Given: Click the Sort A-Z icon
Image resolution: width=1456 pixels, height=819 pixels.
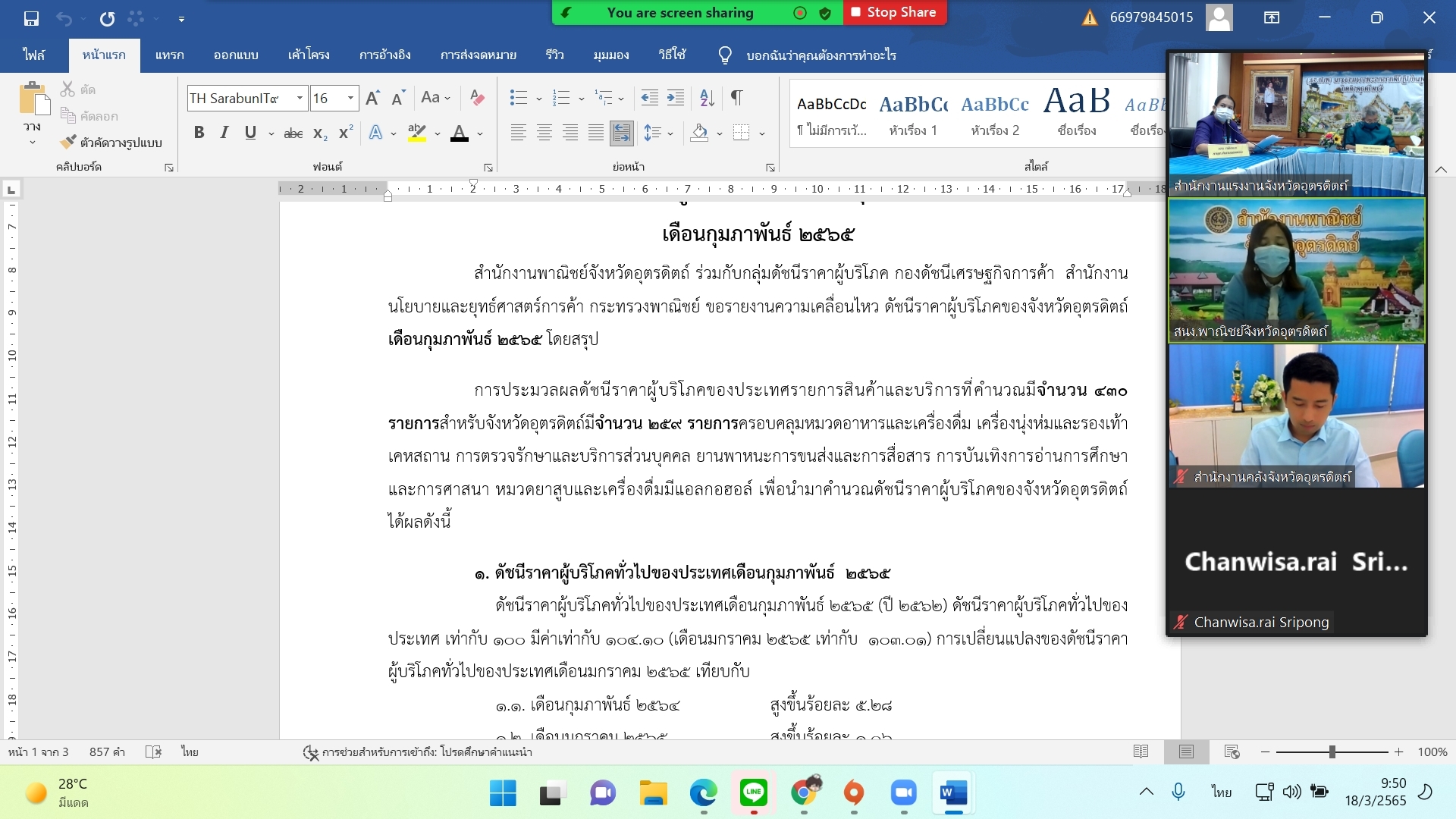Looking at the screenshot, I should pyautogui.click(x=707, y=98).
